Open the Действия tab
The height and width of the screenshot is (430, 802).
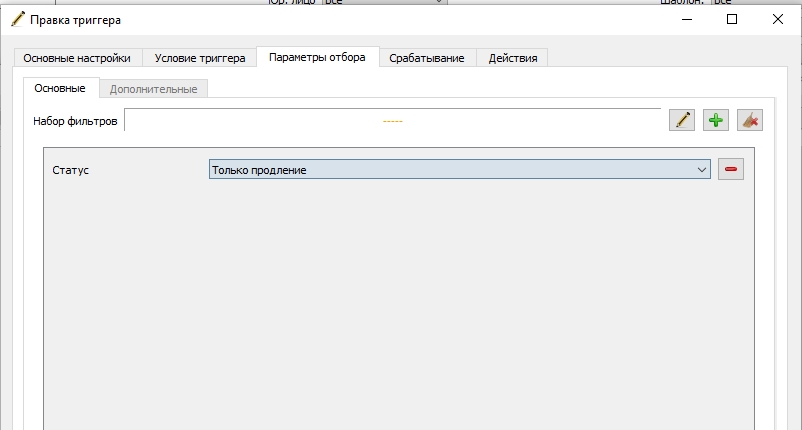pos(513,58)
